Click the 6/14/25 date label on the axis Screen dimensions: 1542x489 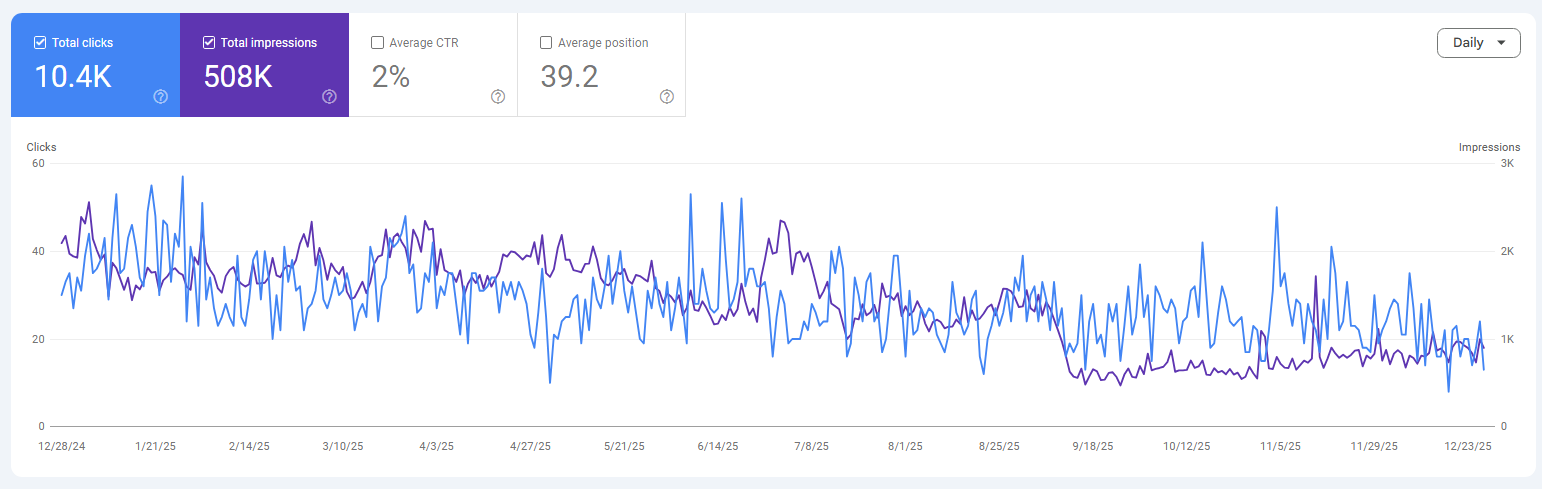pos(717,447)
